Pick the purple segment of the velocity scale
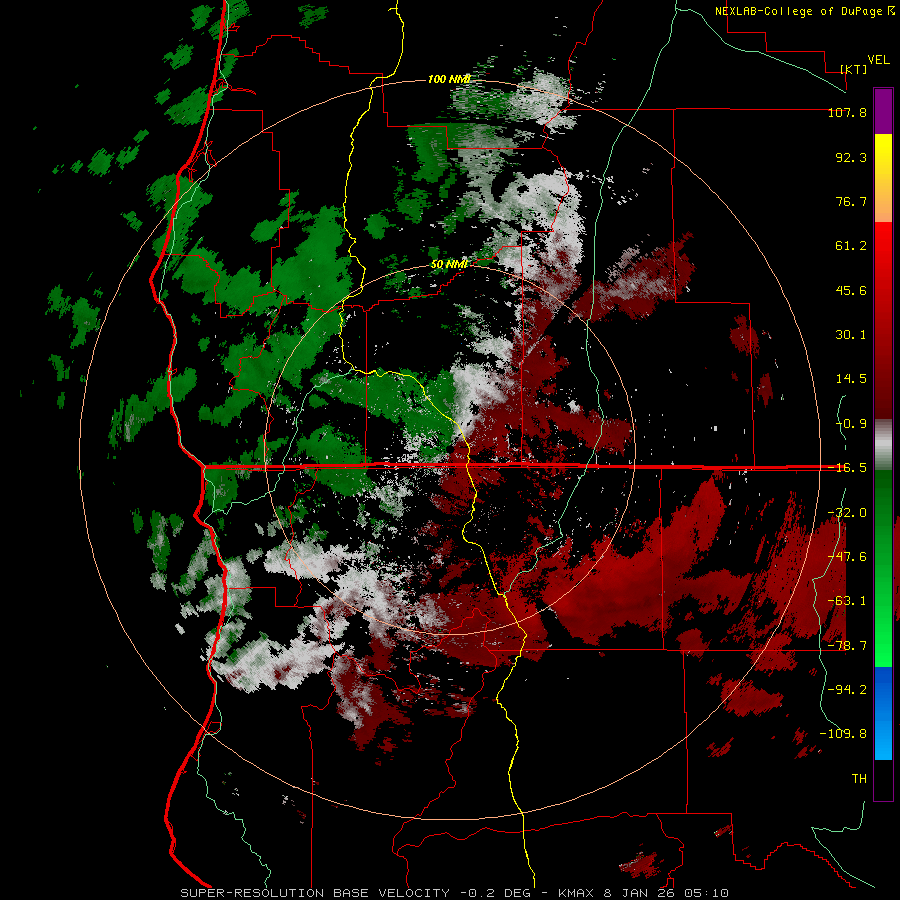The image size is (900, 900). 883,111
